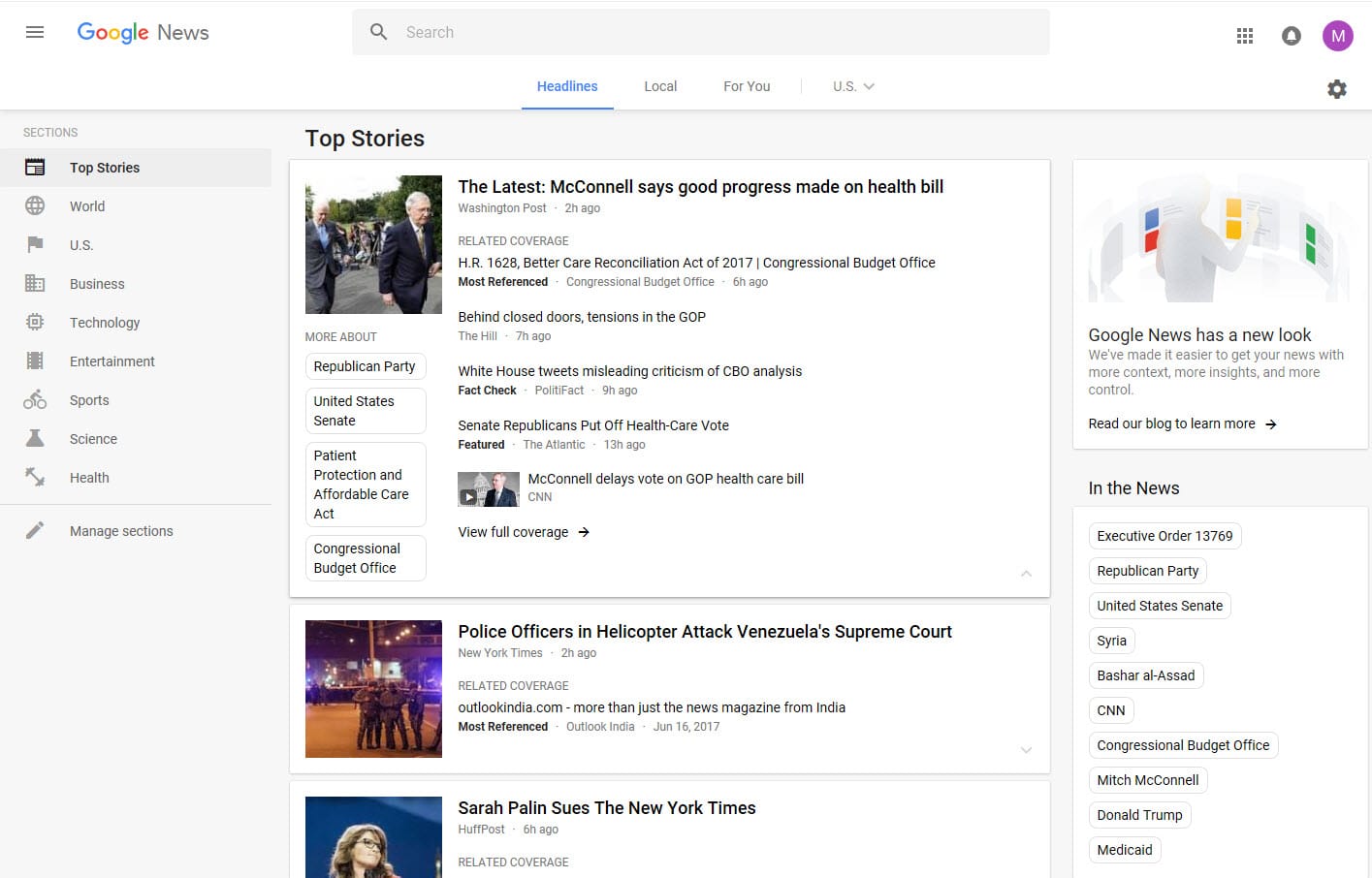Open the Google apps grid
Image resolution: width=1372 pixels, height=878 pixels.
coord(1245,36)
